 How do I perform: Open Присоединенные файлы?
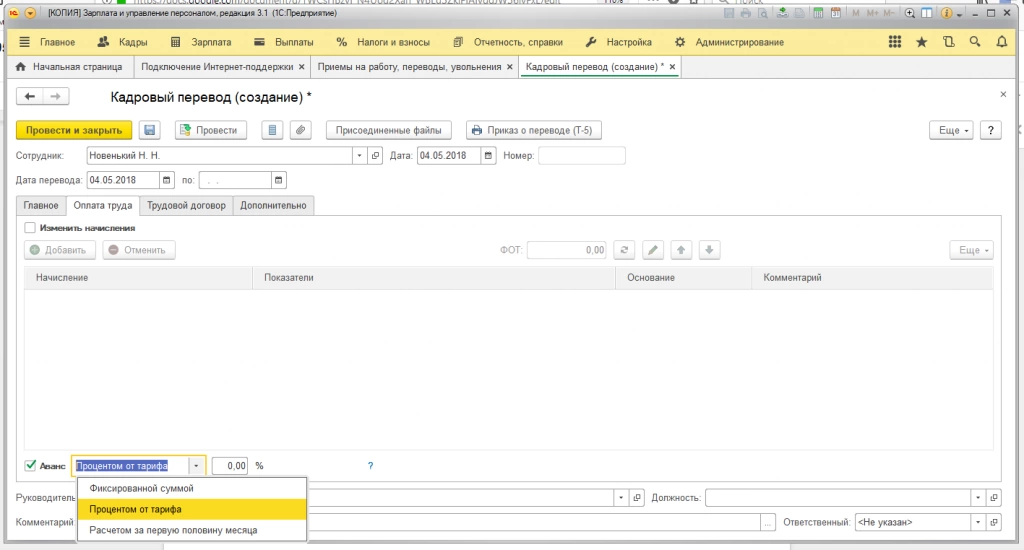point(389,130)
